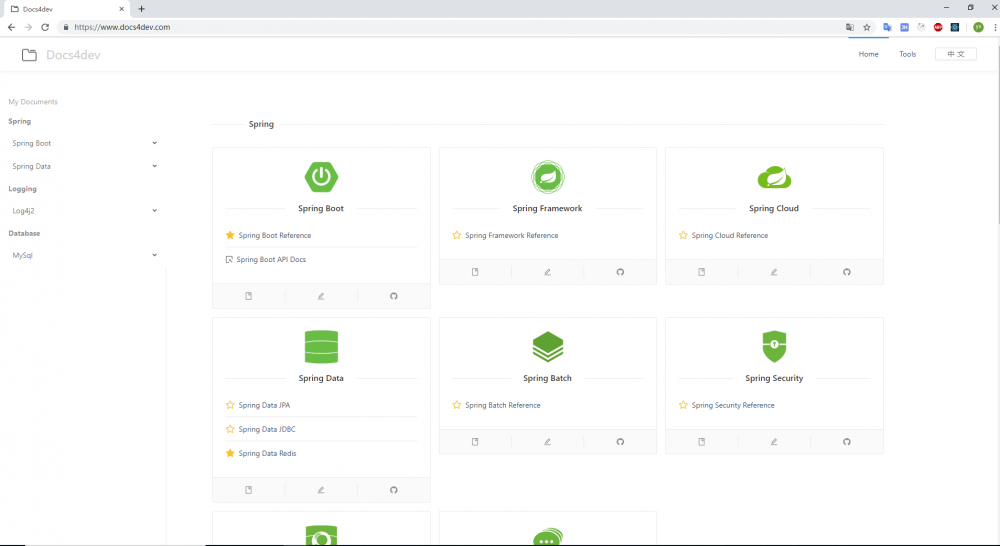Expand Spring Boot in the sidebar
Viewport: 1000px width, 546px height.
84,144
